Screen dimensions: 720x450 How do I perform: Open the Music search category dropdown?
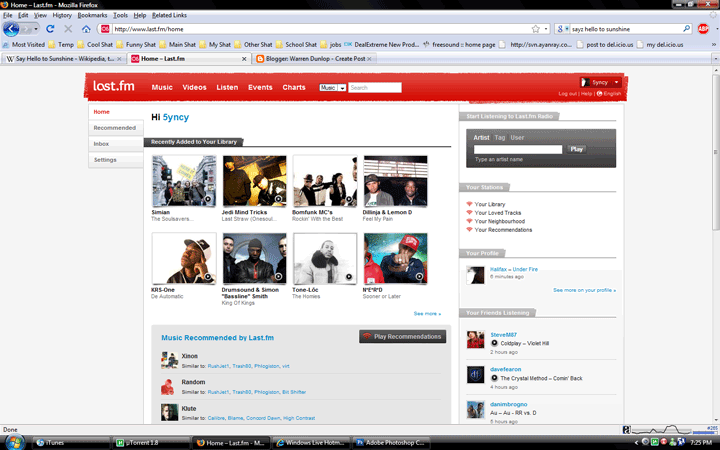(333, 88)
